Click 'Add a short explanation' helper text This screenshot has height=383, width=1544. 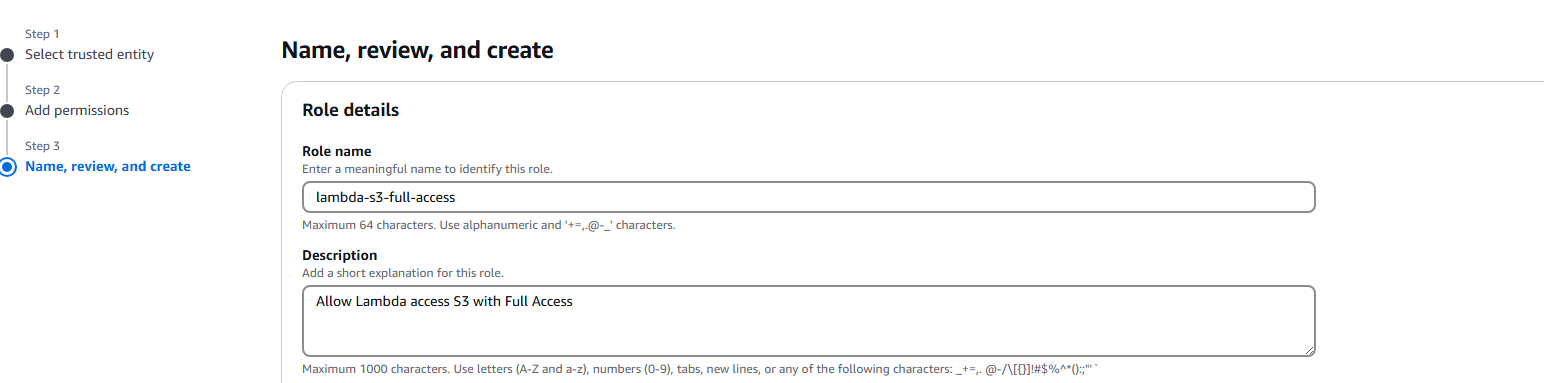pyautogui.click(x=402, y=273)
